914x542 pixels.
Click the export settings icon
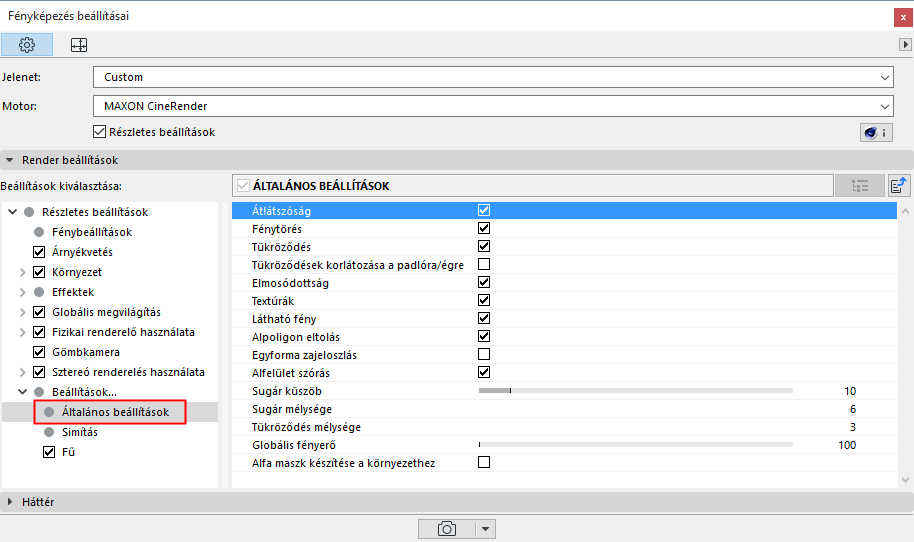(898, 186)
